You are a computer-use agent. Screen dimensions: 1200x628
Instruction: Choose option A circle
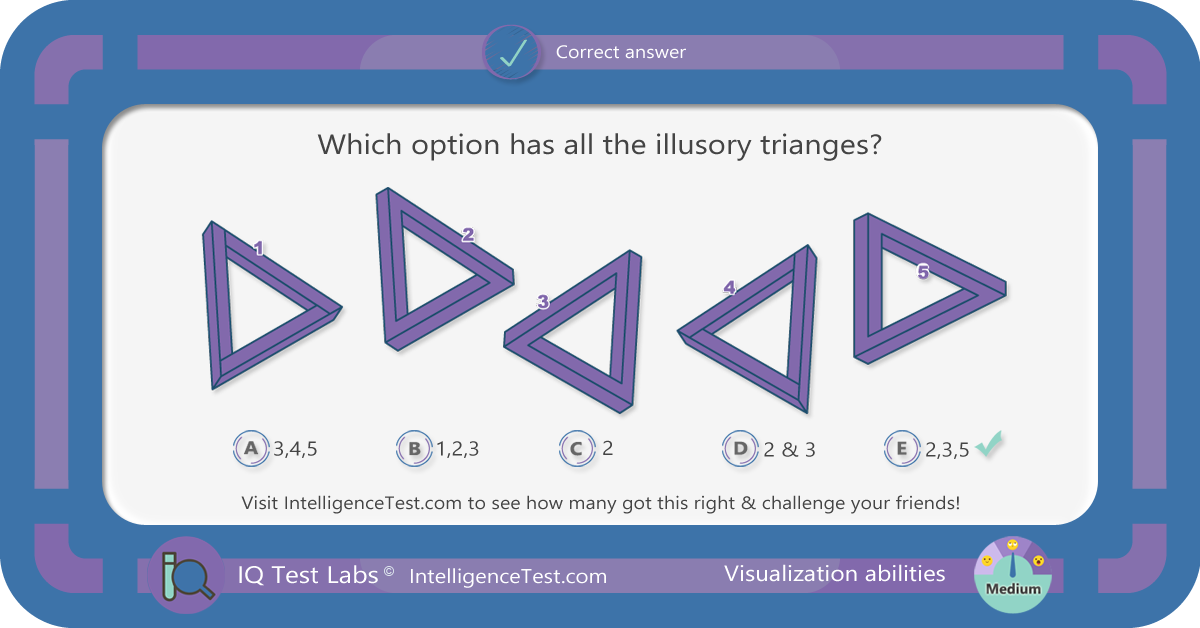pyautogui.click(x=251, y=449)
